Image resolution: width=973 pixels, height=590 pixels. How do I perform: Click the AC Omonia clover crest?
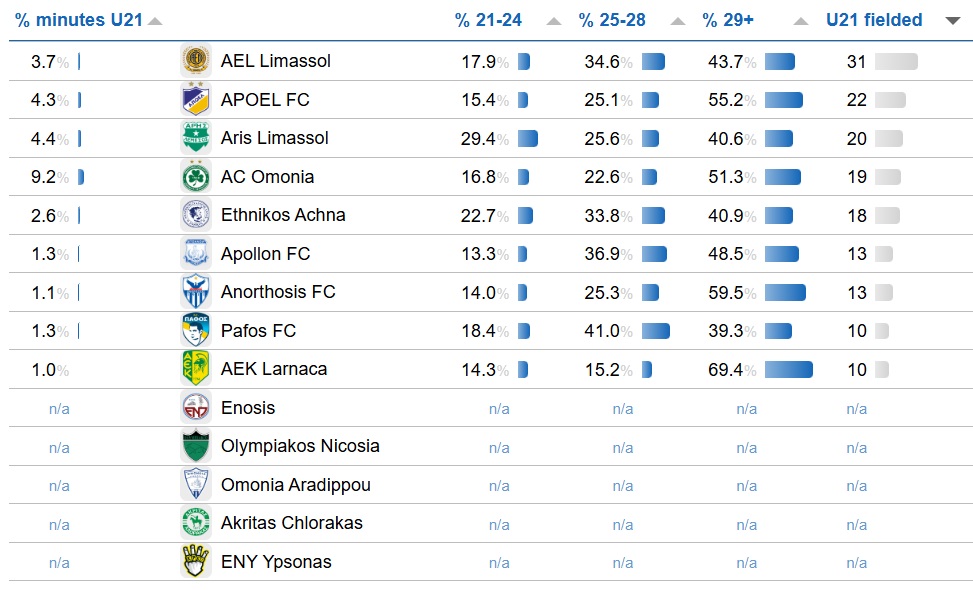pyautogui.click(x=196, y=177)
